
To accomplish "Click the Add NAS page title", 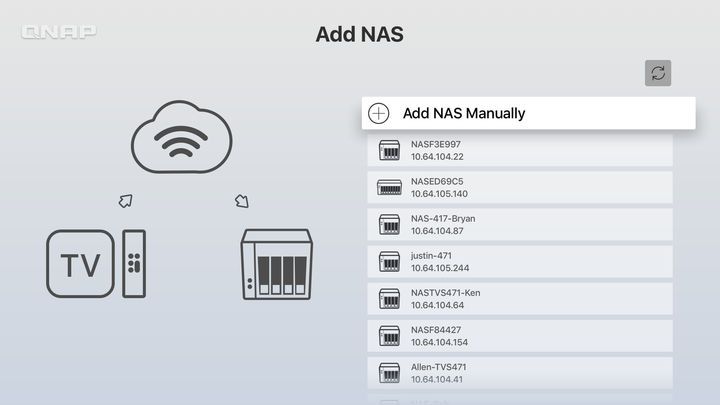I will point(360,34).
